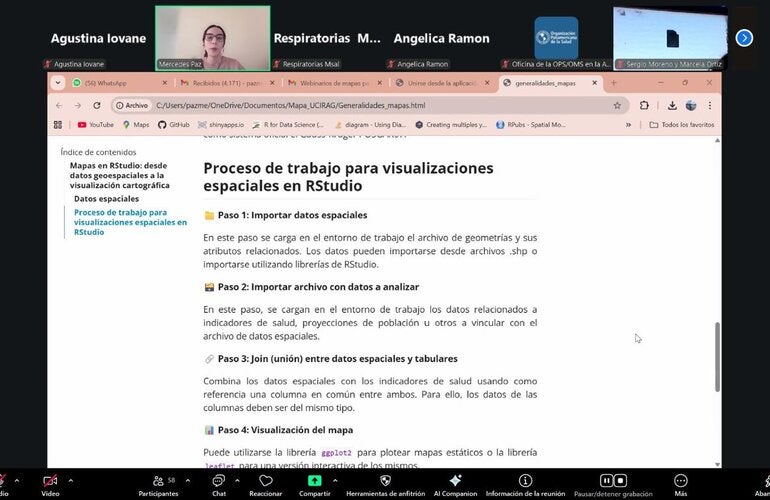
Task: Open Información de la reunión icon
Action: click(x=525, y=480)
